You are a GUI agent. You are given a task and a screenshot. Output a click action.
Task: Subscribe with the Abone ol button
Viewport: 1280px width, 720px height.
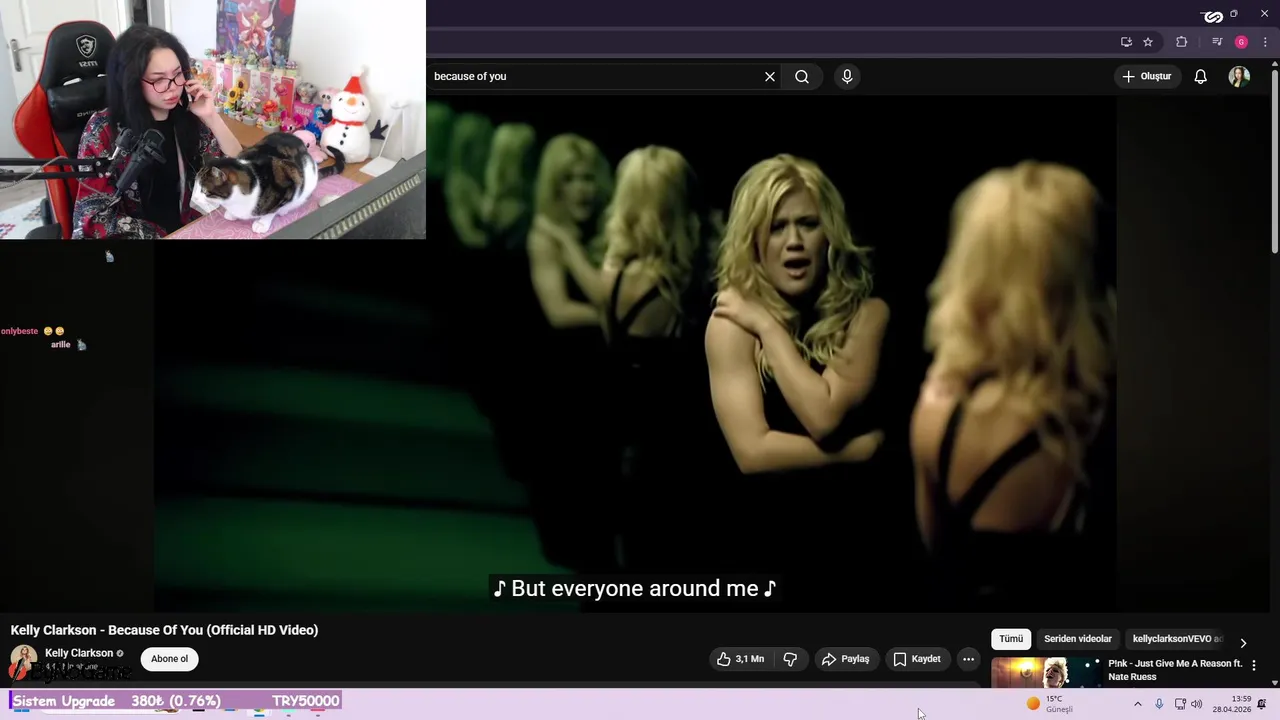click(169, 659)
